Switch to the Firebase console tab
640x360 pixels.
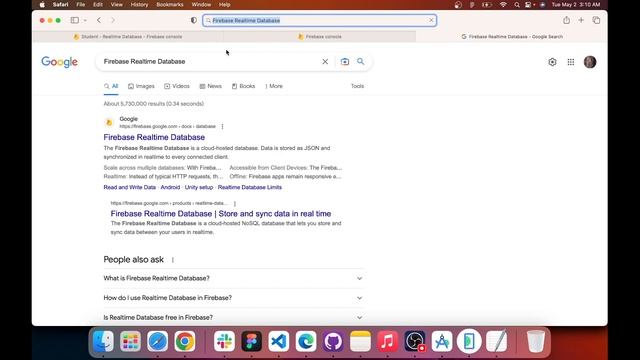(320, 36)
